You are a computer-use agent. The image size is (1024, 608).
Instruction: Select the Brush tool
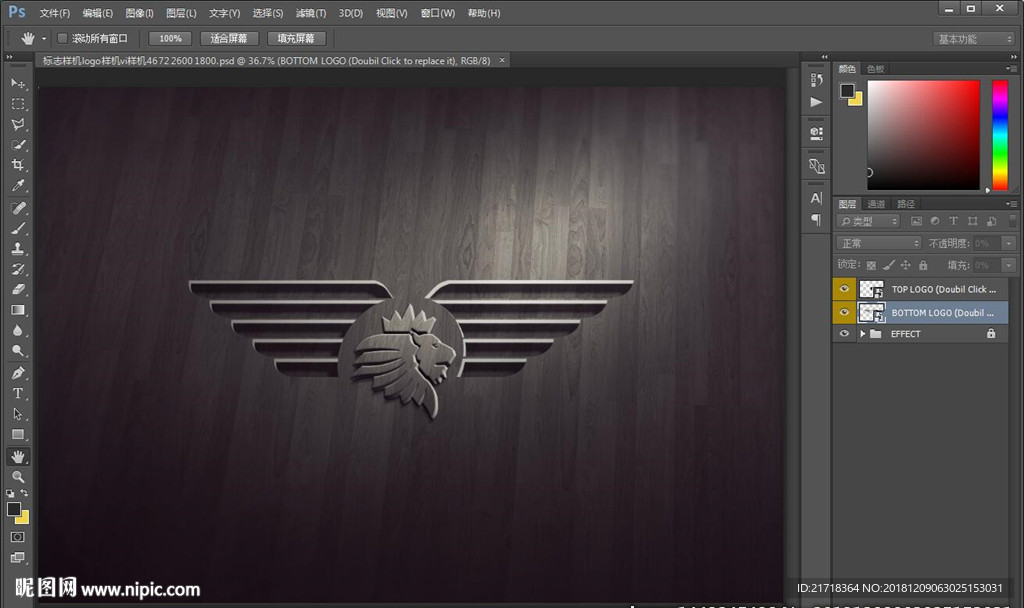click(18, 229)
